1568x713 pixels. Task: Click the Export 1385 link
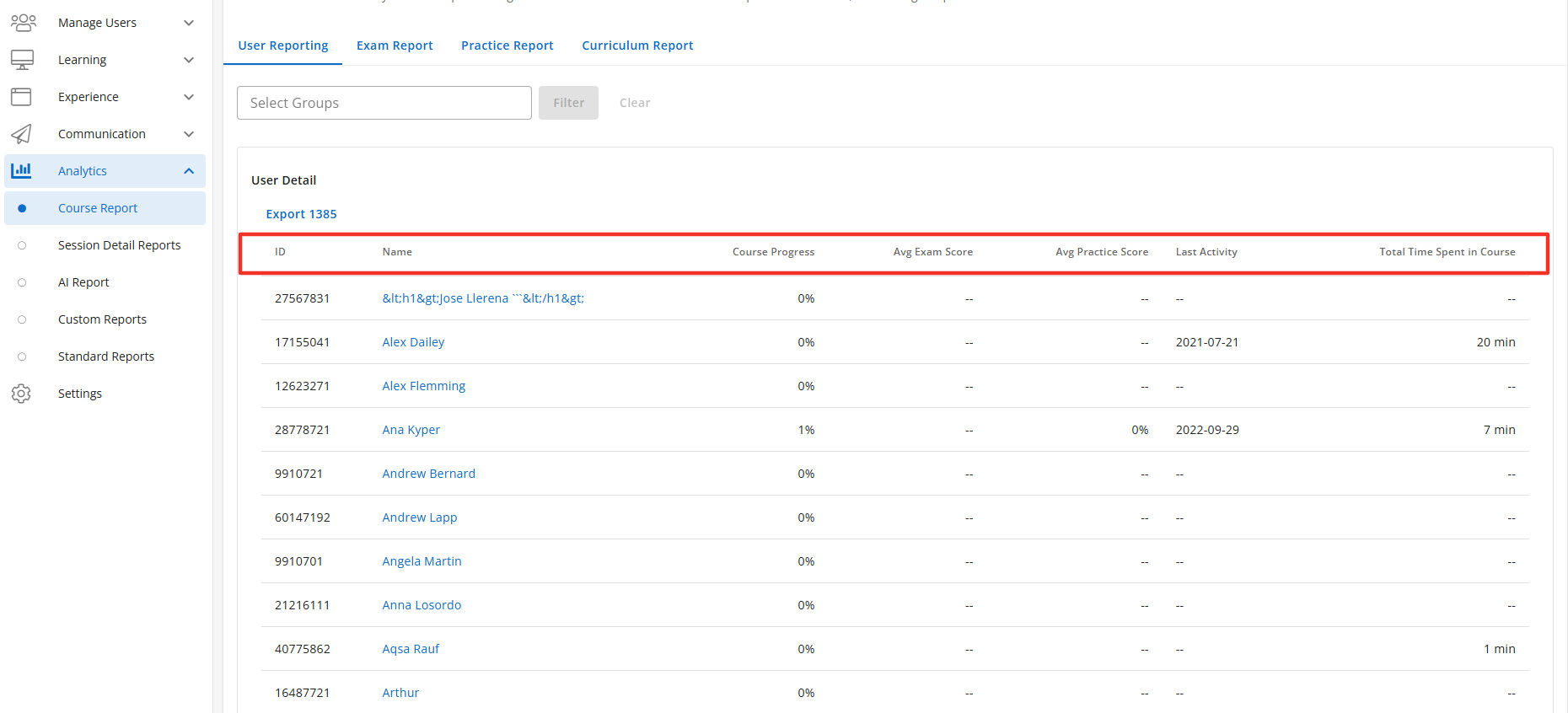coord(301,214)
